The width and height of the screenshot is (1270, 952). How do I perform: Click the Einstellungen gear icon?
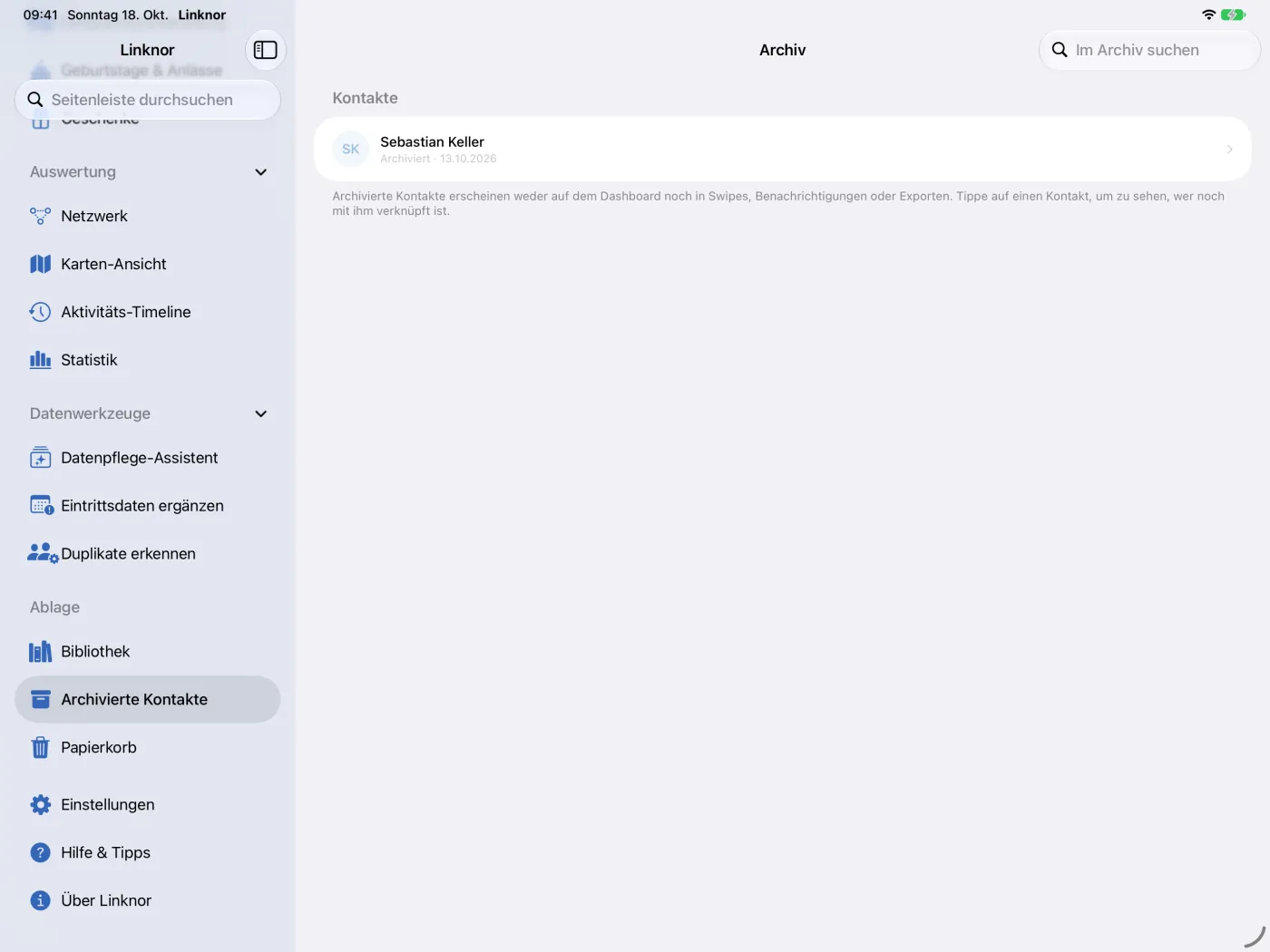[x=41, y=804]
